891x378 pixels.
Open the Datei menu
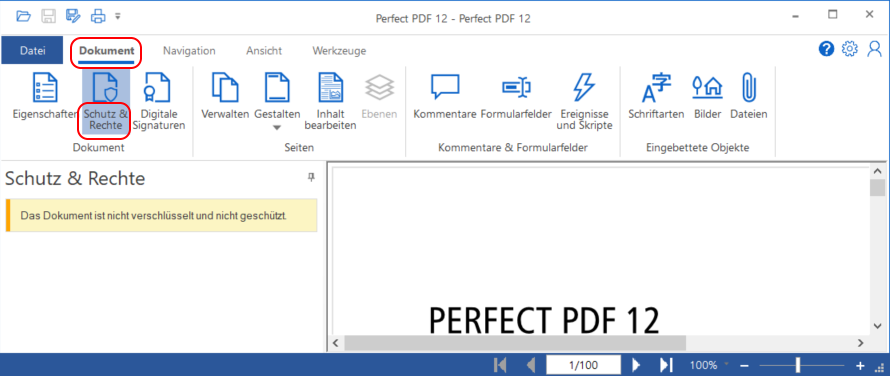[x=32, y=51]
